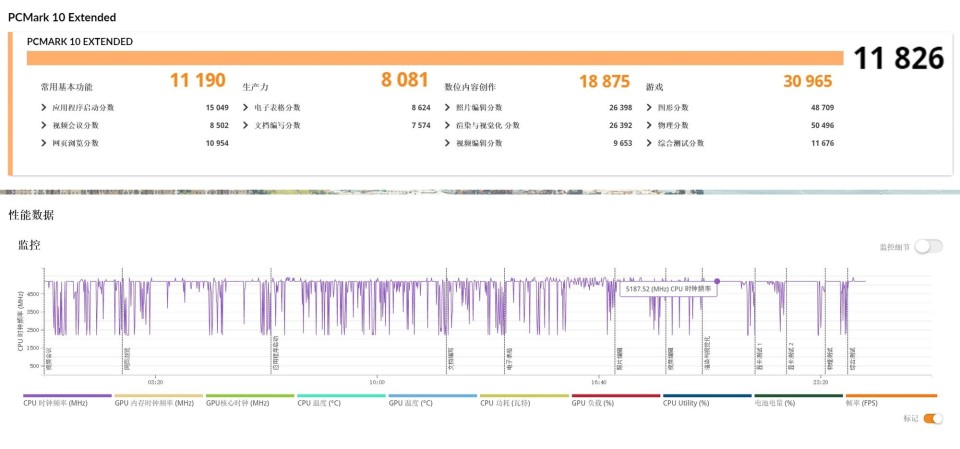Click the 生产力 score 8 081

click(x=404, y=80)
